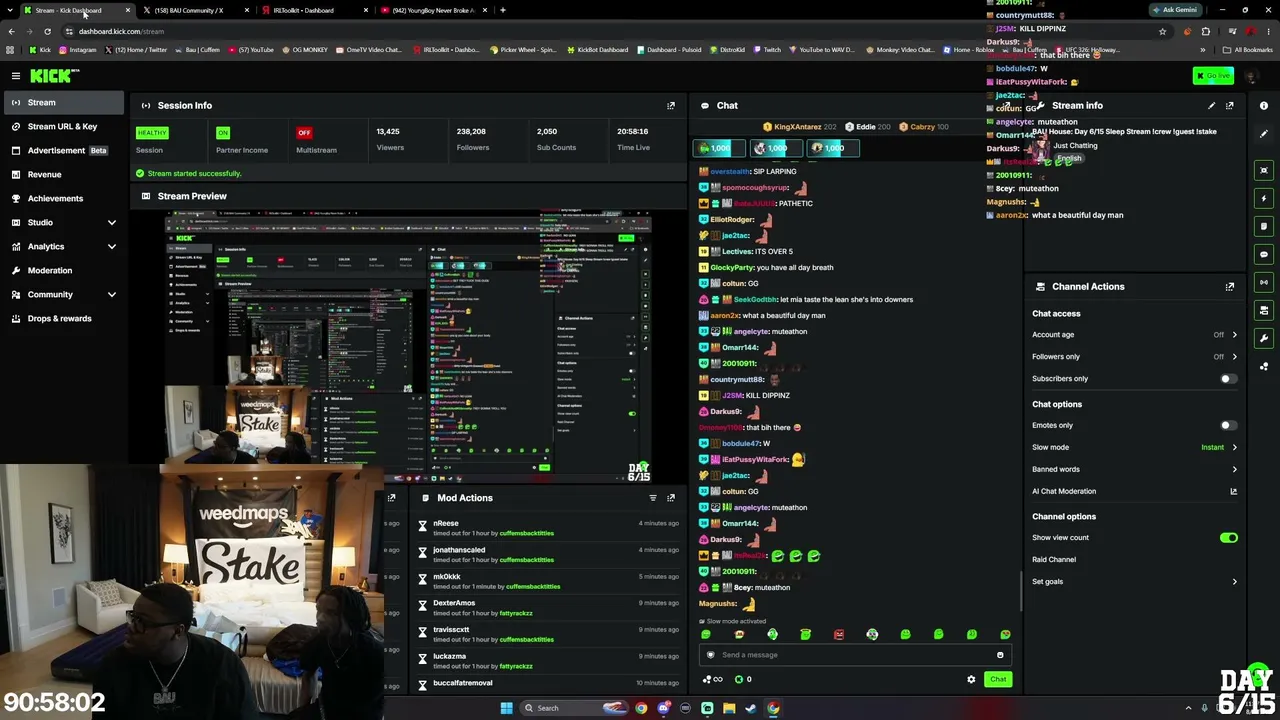Screen dimensions: 1280x720
Task: Toggle Emotes only chat
Action: [x=1228, y=425]
